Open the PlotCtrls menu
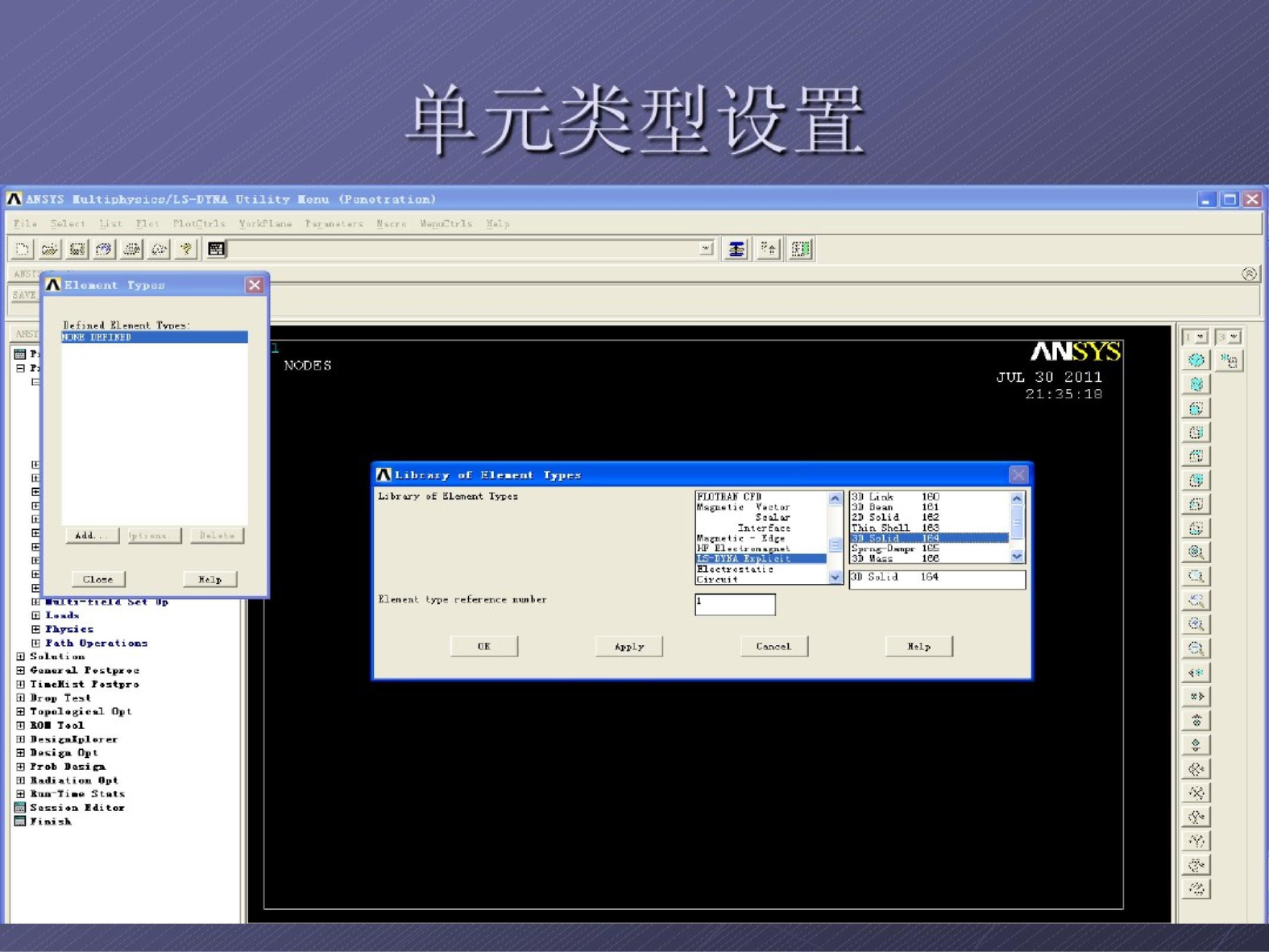Viewport: 1269px width, 952px height. coord(199,223)
